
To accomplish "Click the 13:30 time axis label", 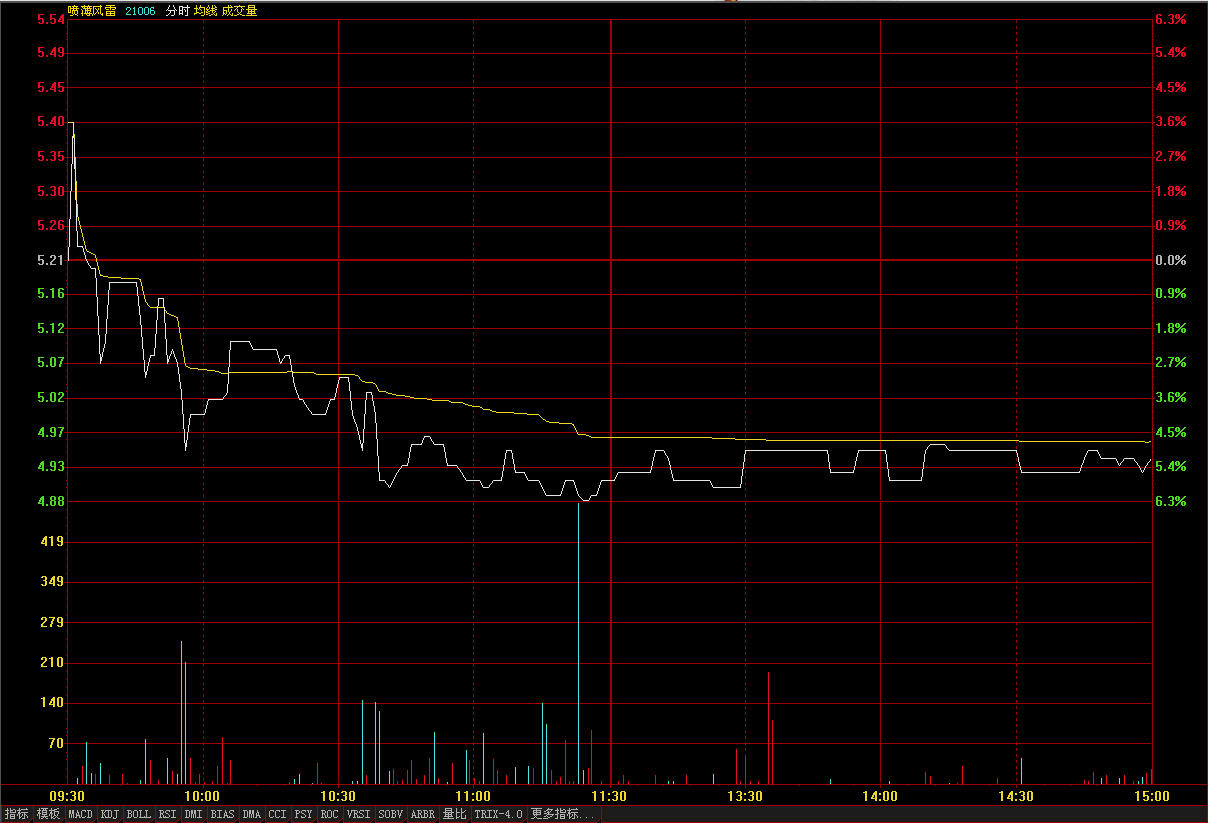I will point(745,797).
